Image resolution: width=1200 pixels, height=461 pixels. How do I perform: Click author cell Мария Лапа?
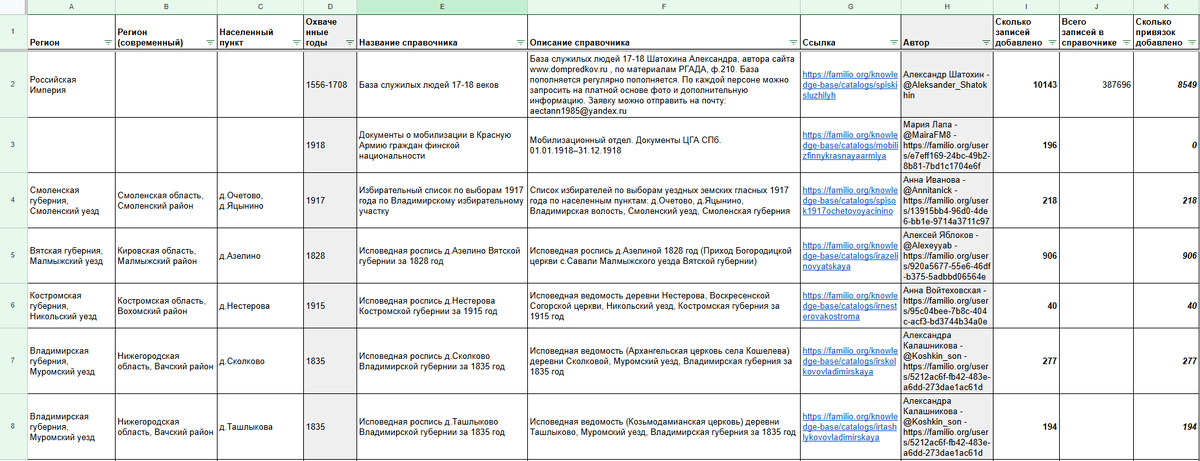945,145
